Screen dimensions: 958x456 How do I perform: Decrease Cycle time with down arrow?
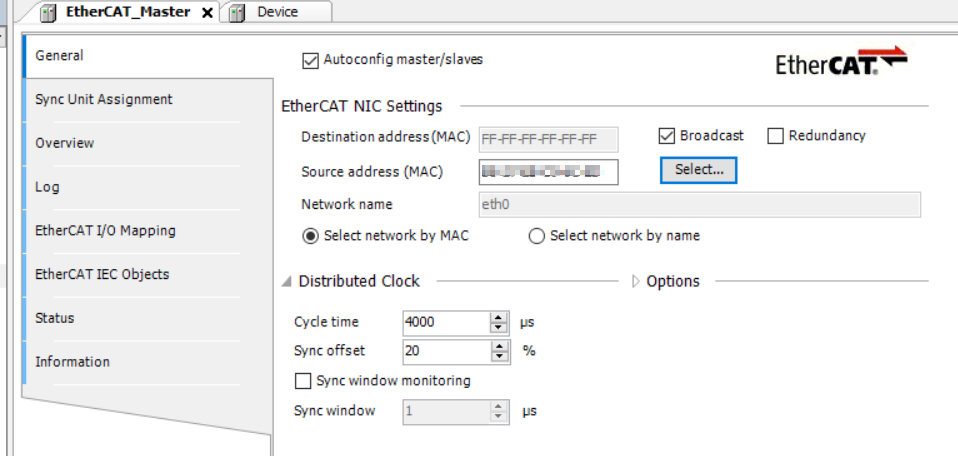pyautogui.click(x=500, y=328)
